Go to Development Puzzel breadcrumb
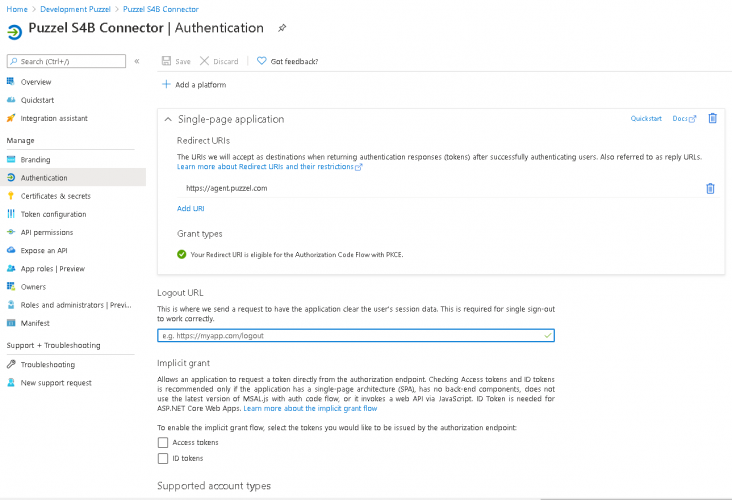Viewport: 732px width, 500px height. tap(75, 9)
